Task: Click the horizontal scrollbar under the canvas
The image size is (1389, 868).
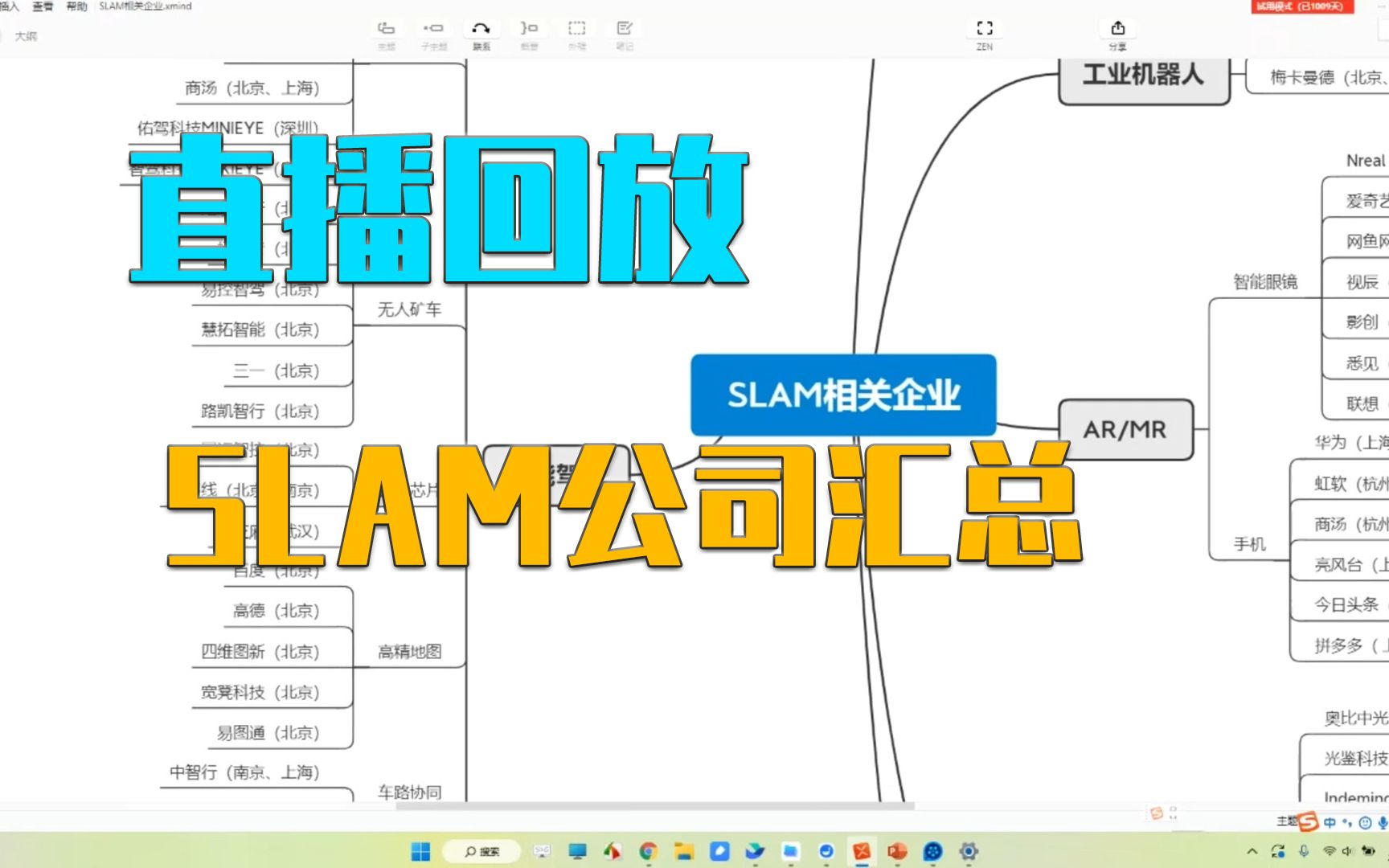Action: [x=655, y=806]
